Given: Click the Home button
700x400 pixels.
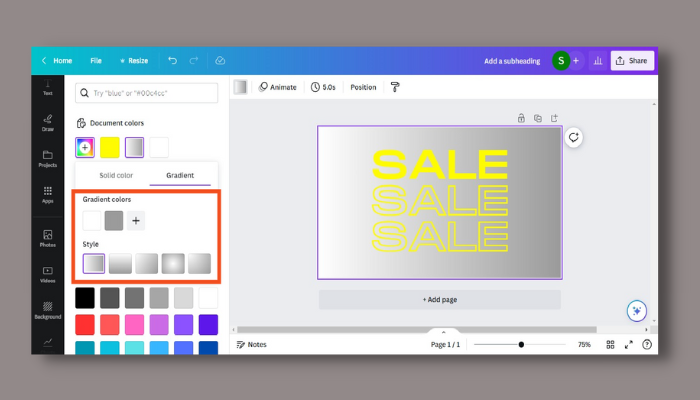Looking at the screenshot, I should 57,61.
